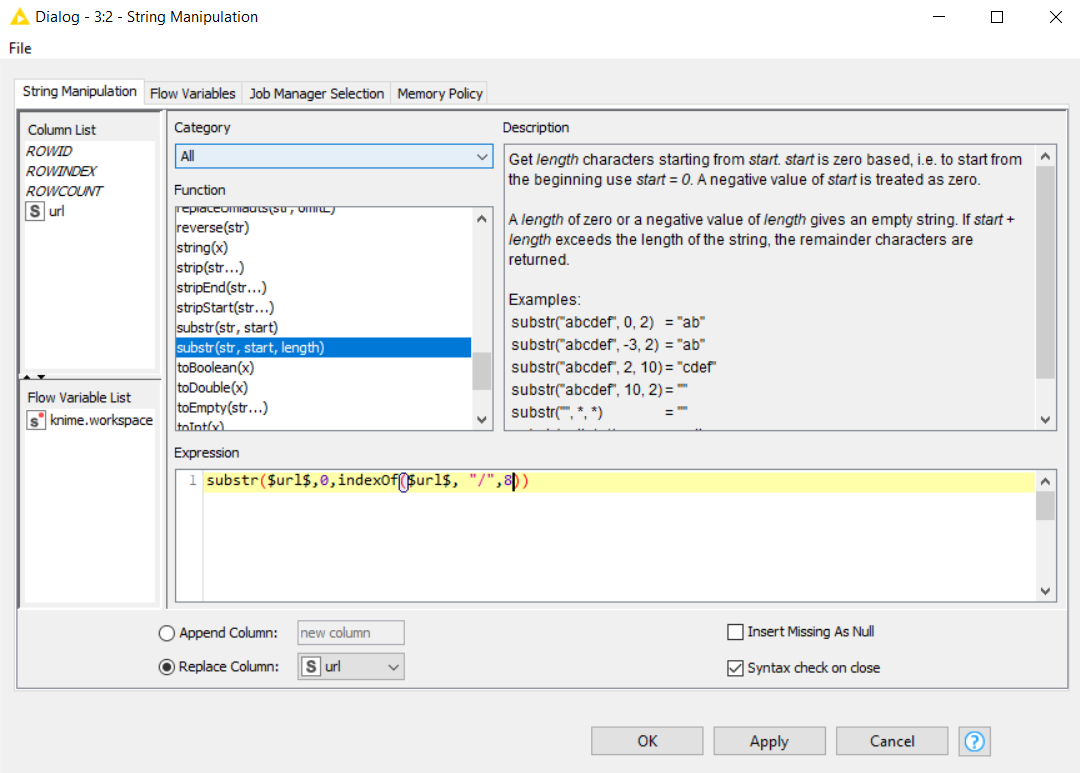
Task: Select the url string column icon
Action: click(x=36, y=211)
